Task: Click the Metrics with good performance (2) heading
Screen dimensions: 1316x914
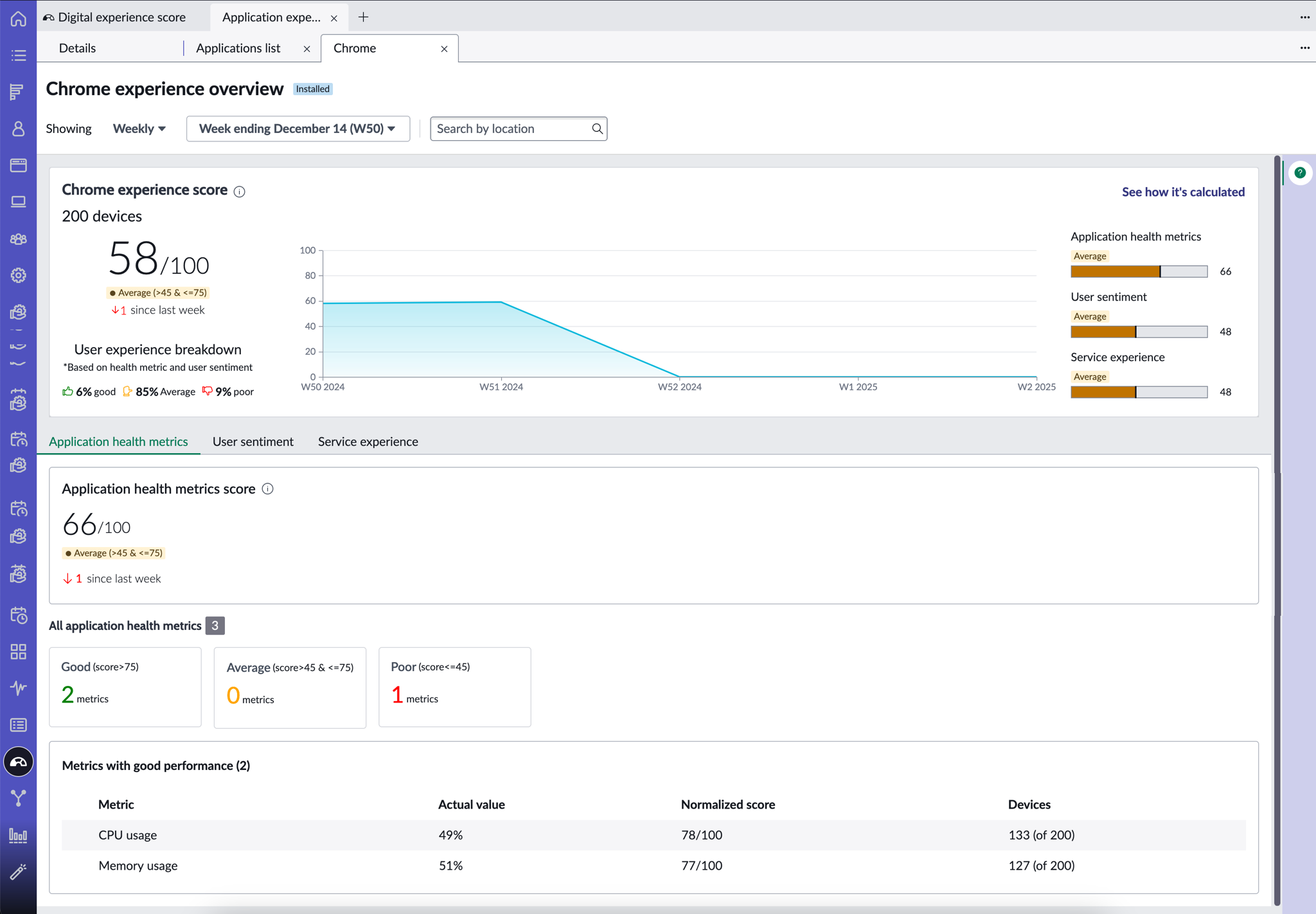Action: point(156,765)
